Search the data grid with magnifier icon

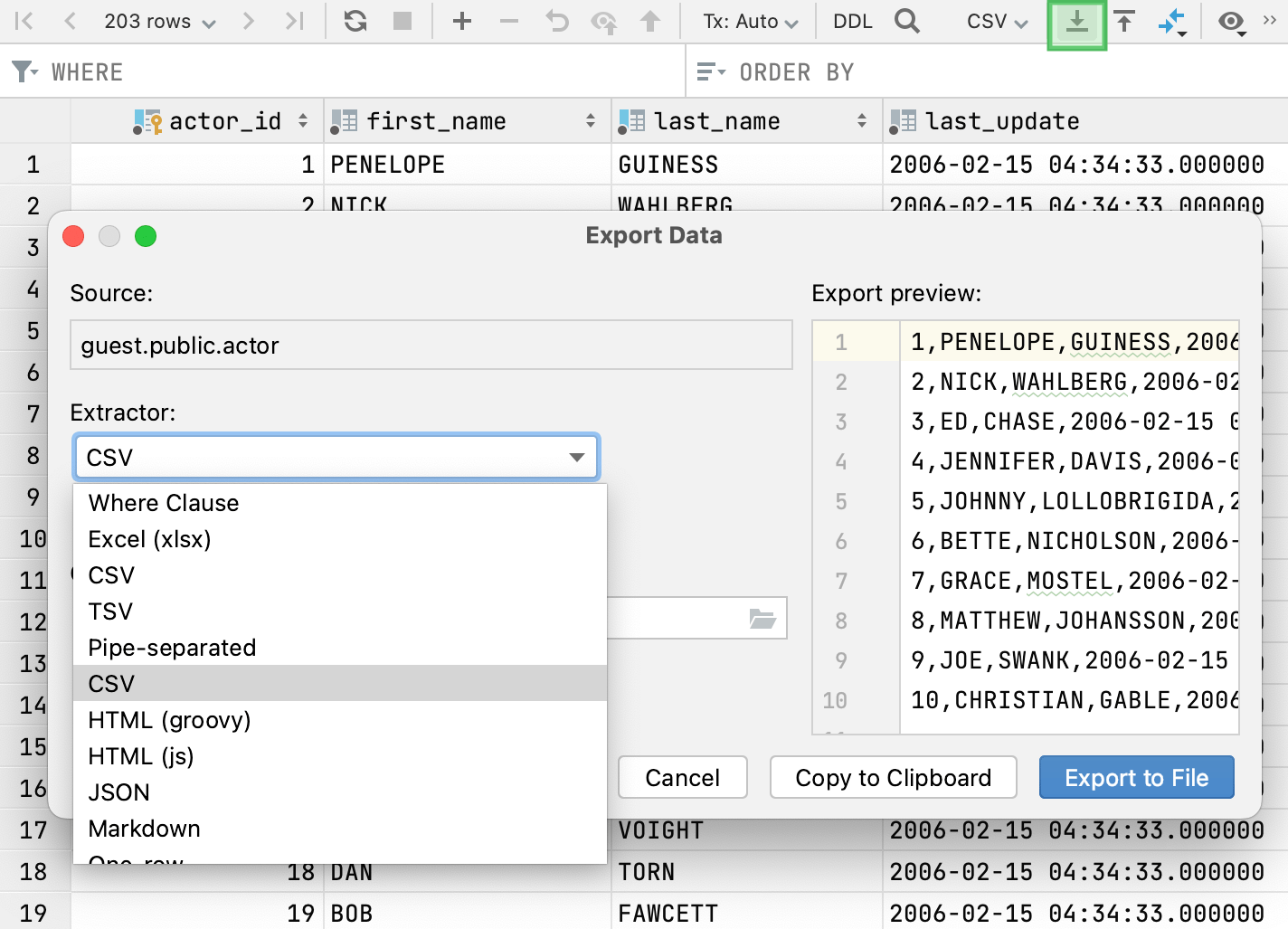(x=907, y=21)
